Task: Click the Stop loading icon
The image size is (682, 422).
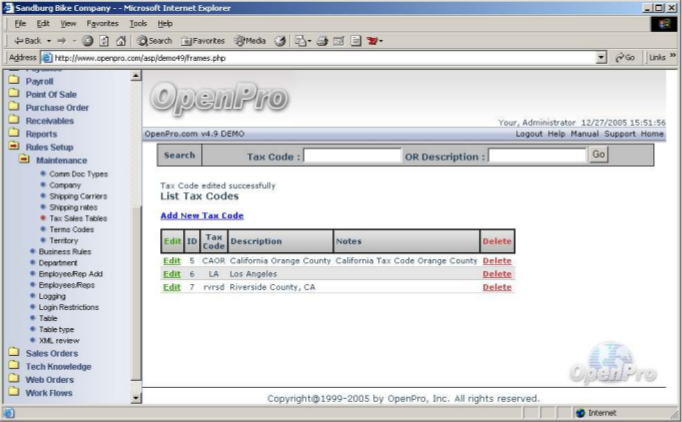Action: [x=89, y=41]
